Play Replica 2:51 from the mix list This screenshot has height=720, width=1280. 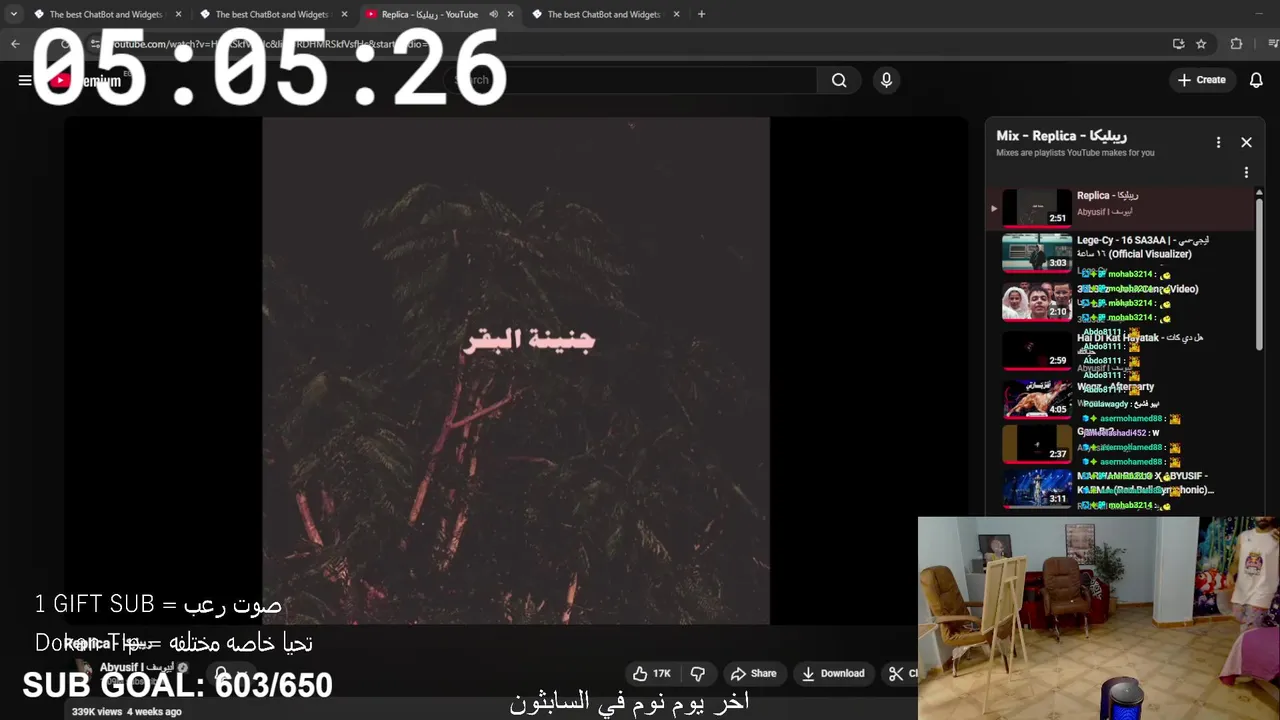(1120, 208)
